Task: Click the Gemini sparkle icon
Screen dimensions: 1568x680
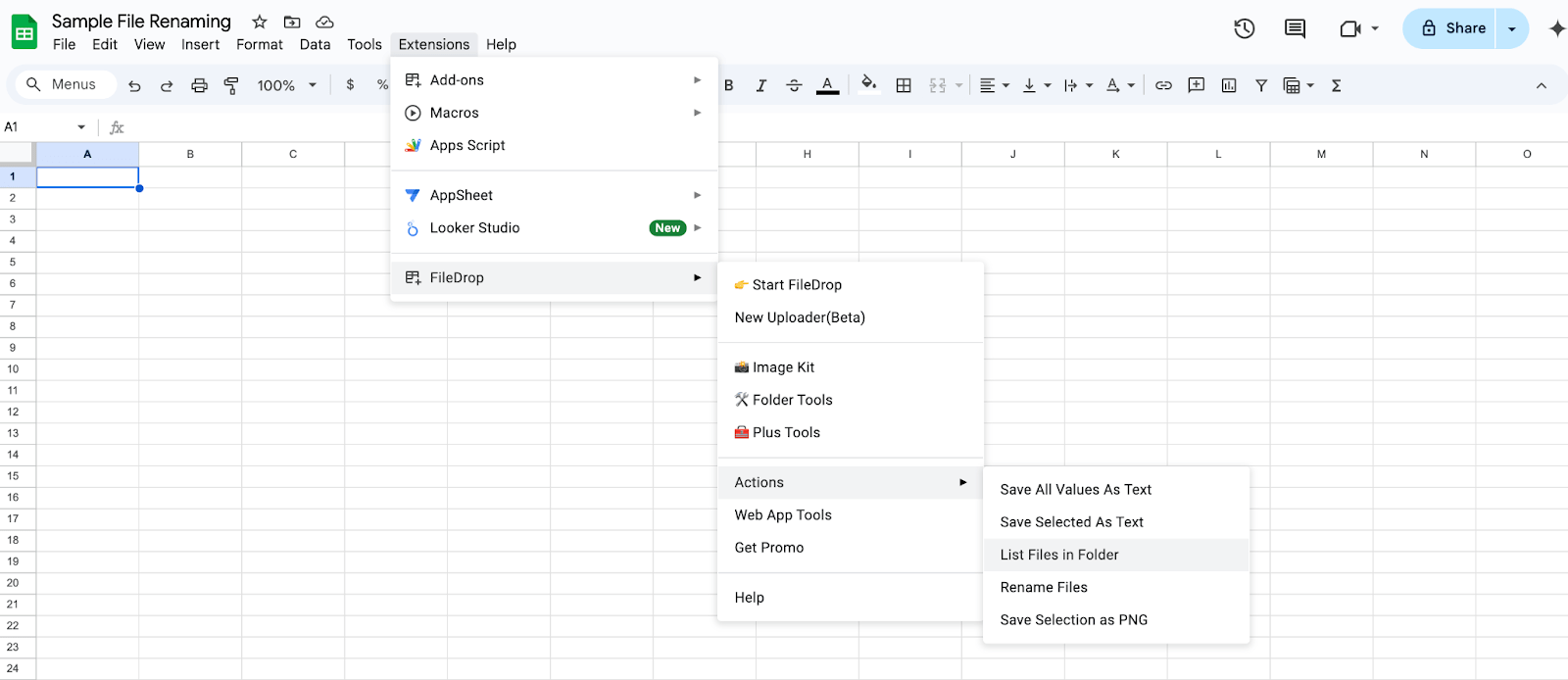Action: (1557, 28)
